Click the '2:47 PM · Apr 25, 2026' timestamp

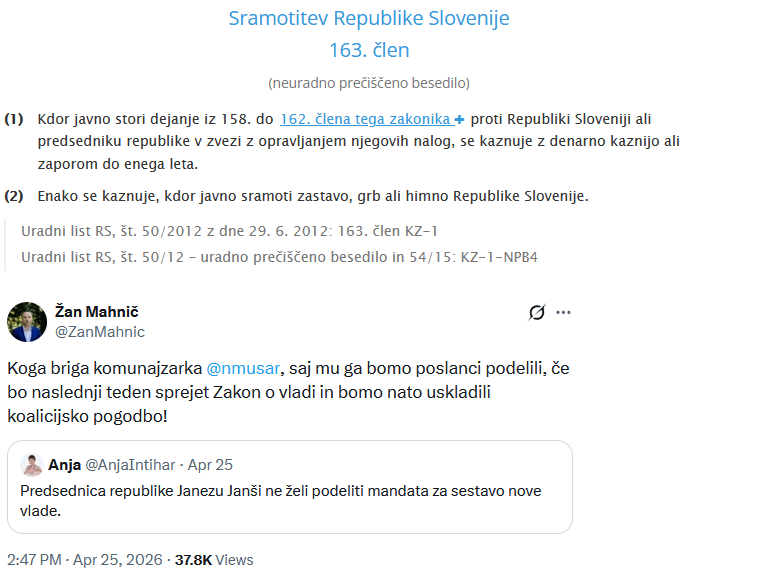coord(85,560)
